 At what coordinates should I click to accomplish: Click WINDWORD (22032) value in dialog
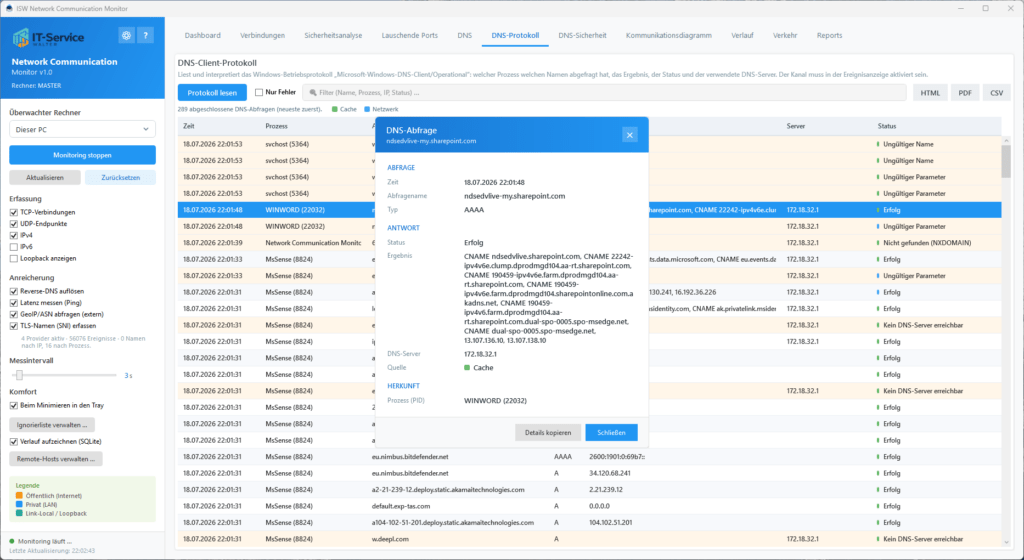click(495, 401)
